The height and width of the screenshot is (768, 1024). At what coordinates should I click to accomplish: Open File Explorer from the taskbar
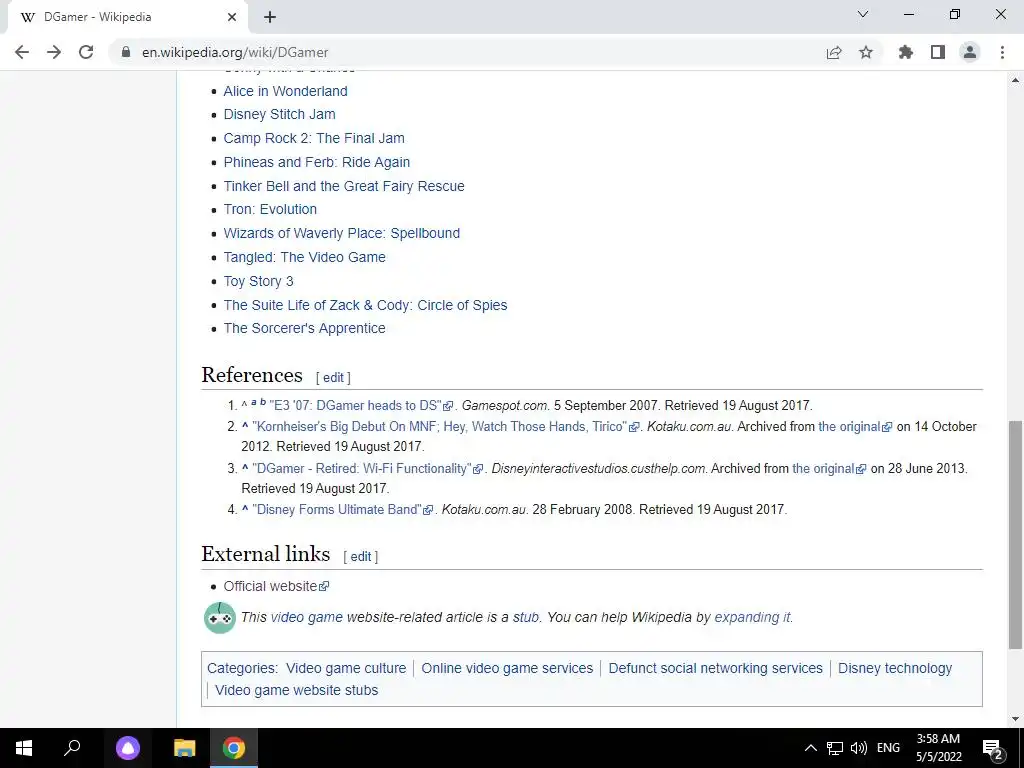coord(184,748)
